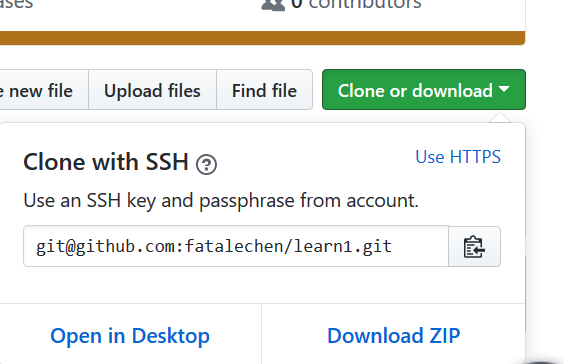Click the Create new file button
This screenshot has height=364, width=564.
click(x=44, y=90)
